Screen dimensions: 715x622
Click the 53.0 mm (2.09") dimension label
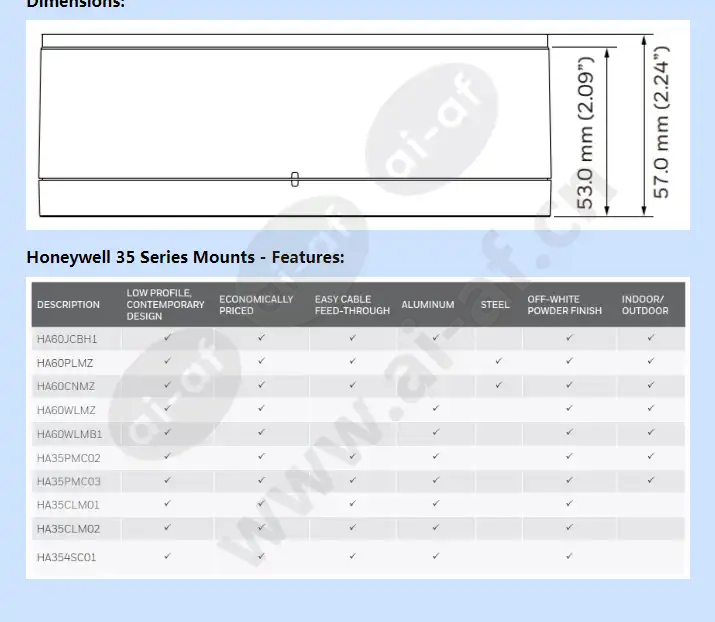(x=585, y=133)
